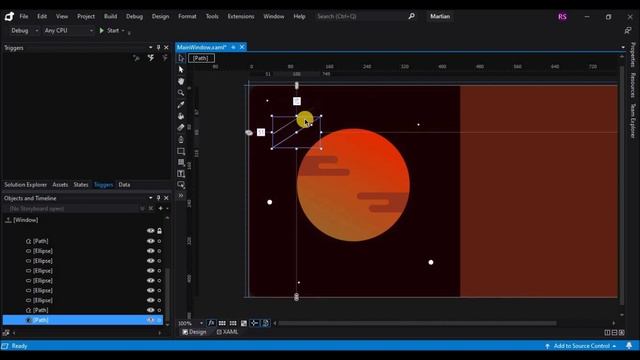
Task: Click the Live Share icon under account
Action: click(x=628, y=31)
